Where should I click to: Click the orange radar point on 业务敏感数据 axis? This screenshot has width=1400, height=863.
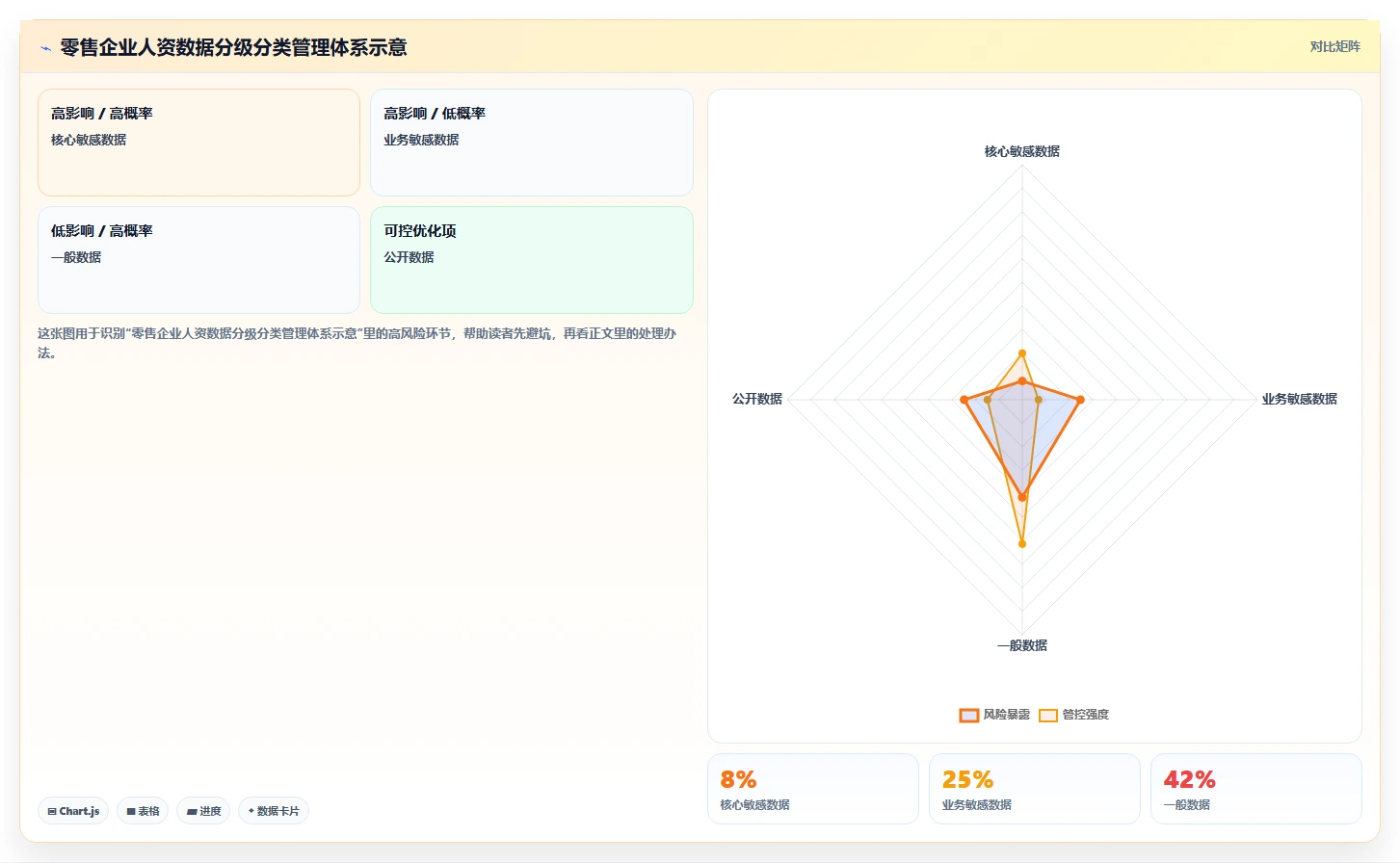pyautogui.click(x=1080, y=400)
